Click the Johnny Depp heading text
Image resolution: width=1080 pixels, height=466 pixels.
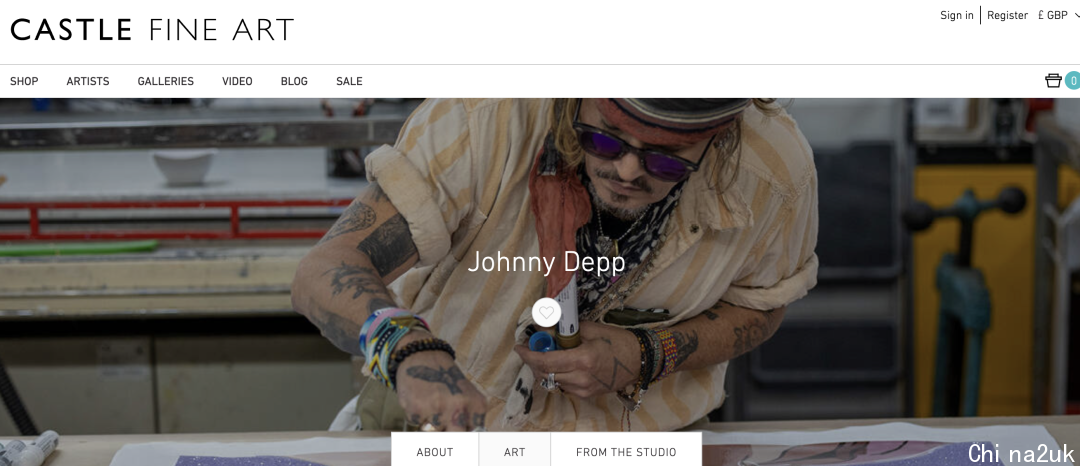[546, 262]
